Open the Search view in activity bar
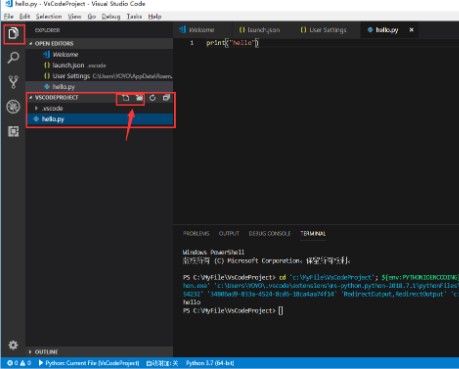Viewport: 459px width, 369px height. click(13, 58)
